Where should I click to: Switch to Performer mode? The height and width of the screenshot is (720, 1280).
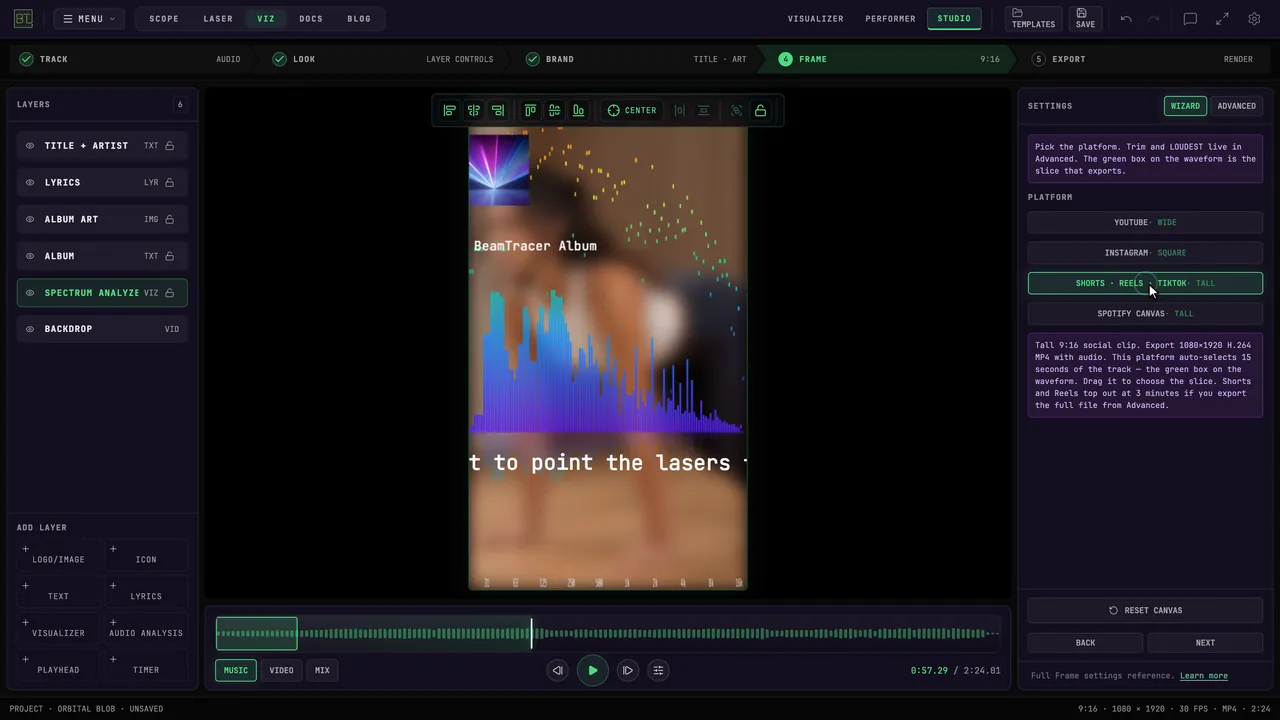pyautogui.click(x=890, y=18)
